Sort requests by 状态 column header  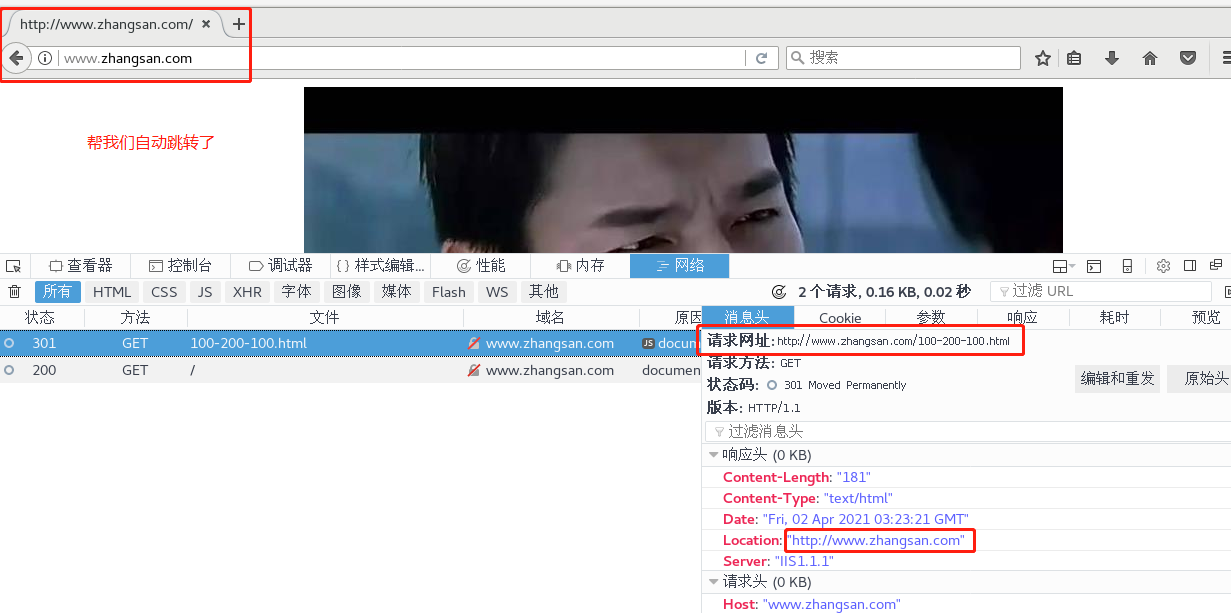(40, 317)
